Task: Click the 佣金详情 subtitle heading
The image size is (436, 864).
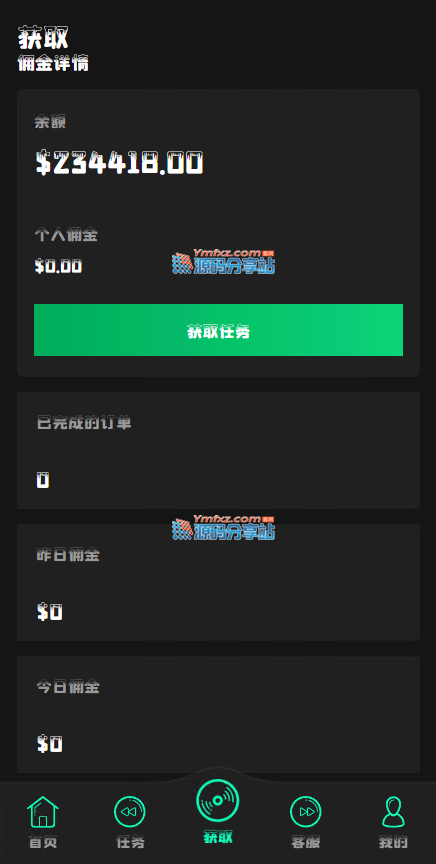Action: (53, 63)
